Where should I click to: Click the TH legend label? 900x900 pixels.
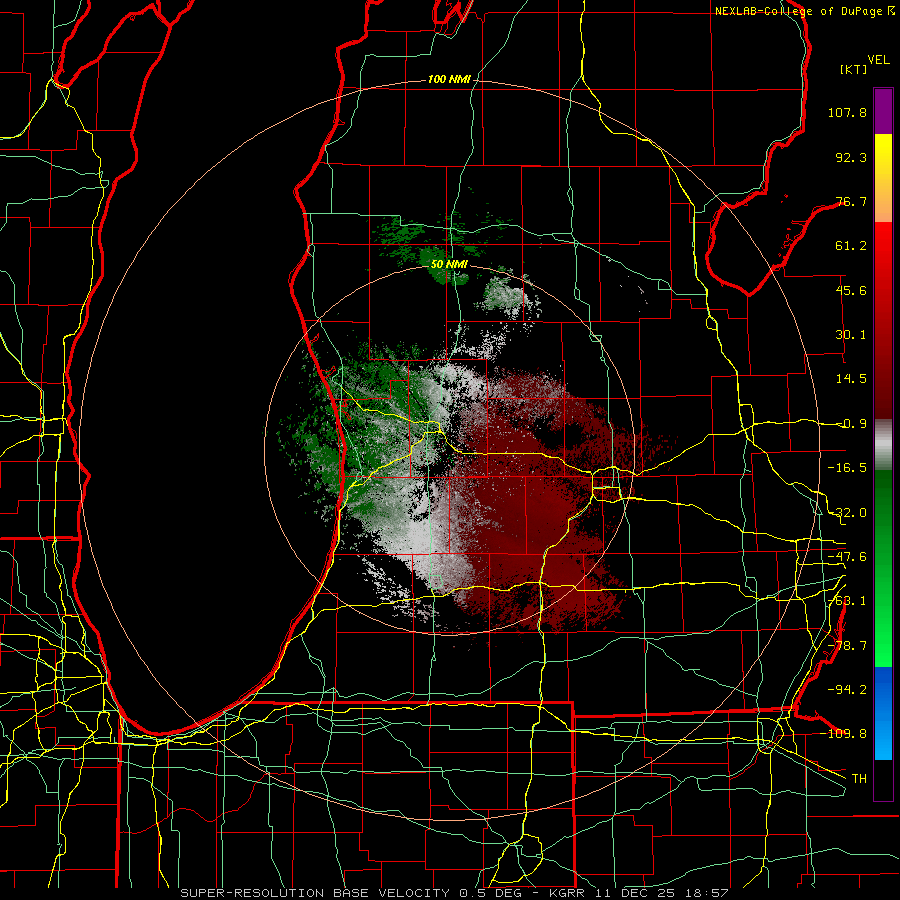(859, 778)
